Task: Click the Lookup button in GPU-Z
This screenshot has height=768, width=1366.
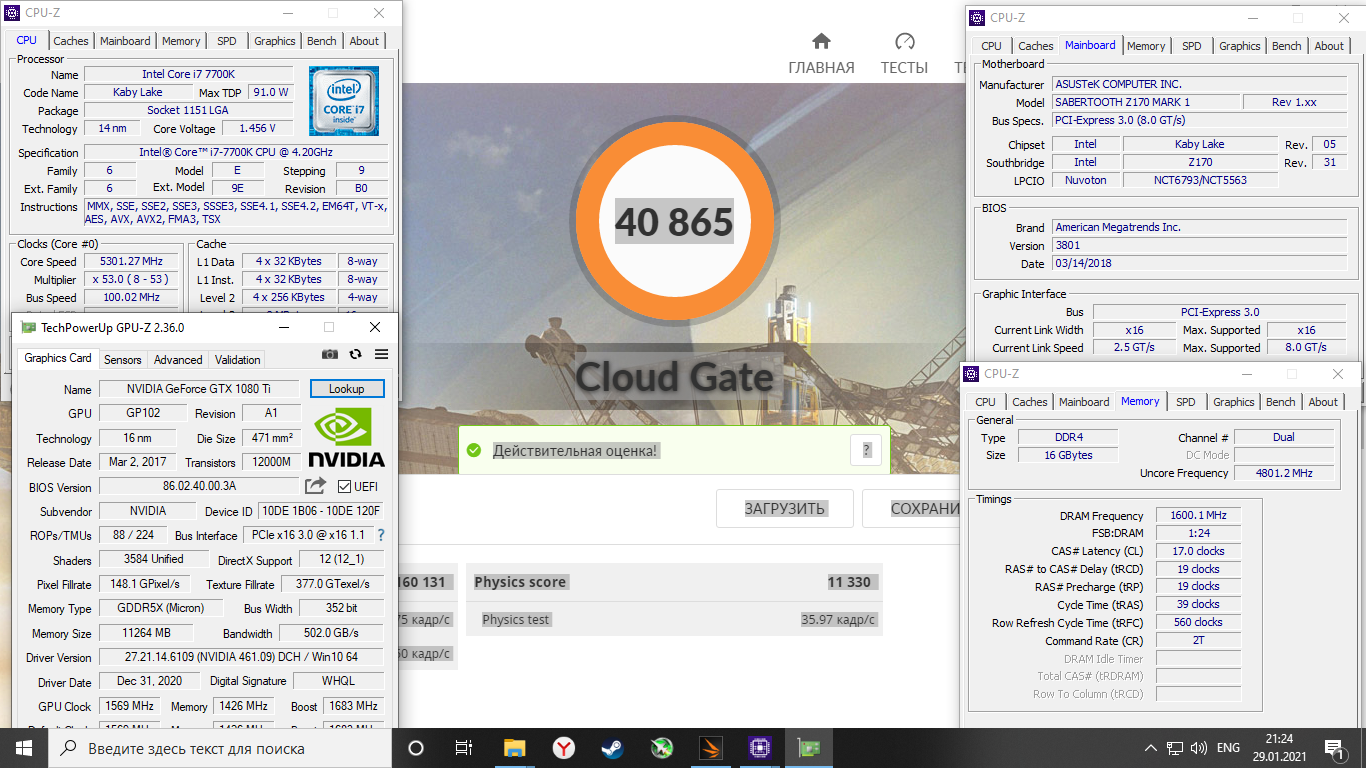Action: 347,389
